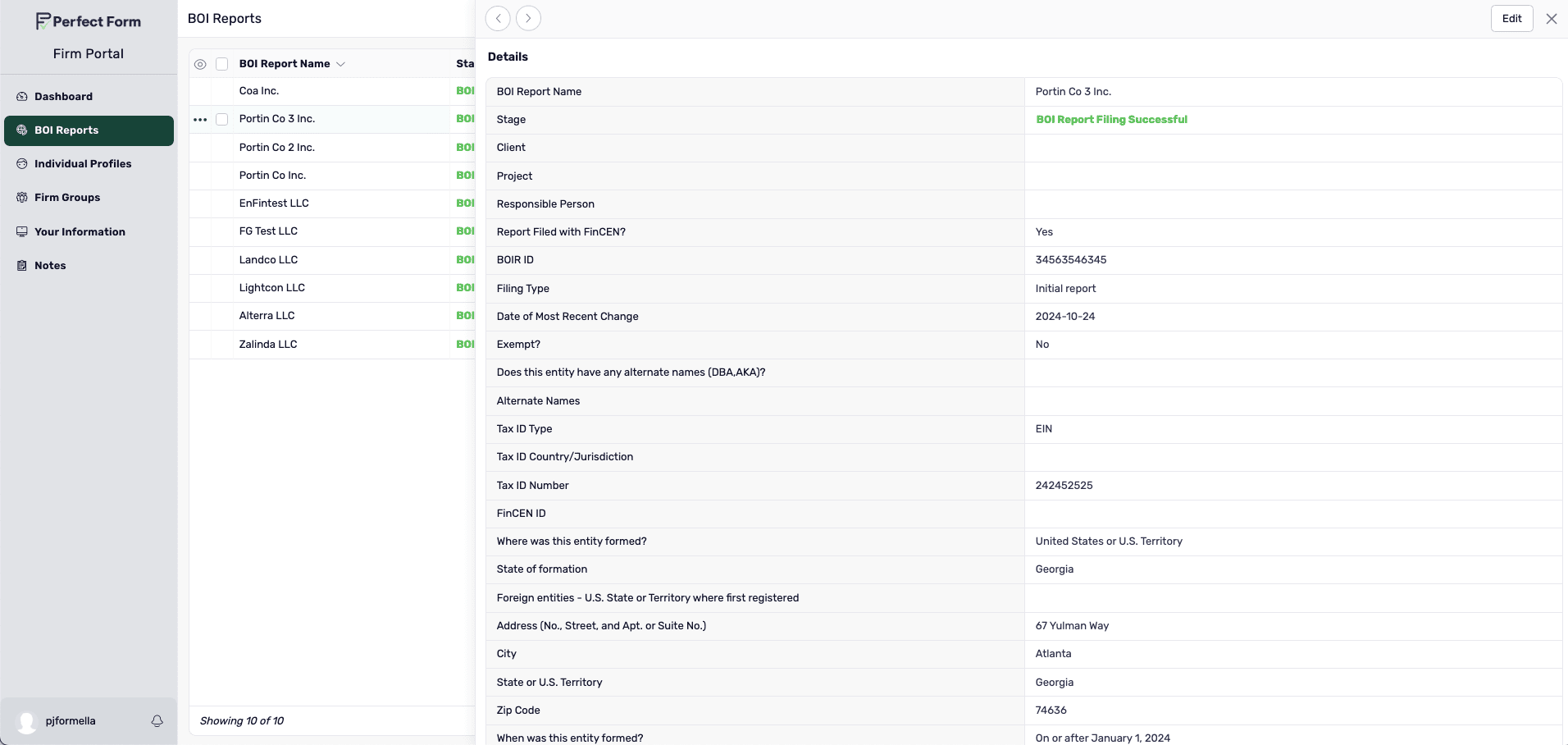The height and width of the screenshot is (745, 1568).
Task: Click the Georgia value for State or U.S. Territory
Action: click(x=1055, y=683)
